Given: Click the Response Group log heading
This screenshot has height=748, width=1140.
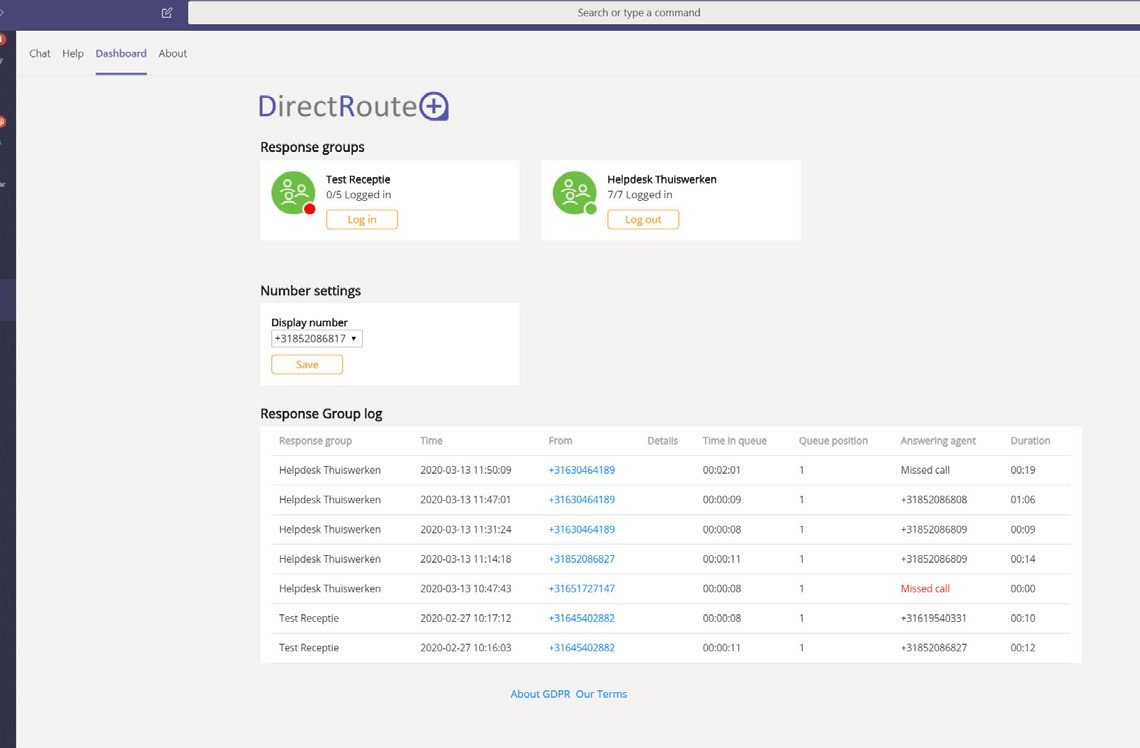Looking at the screenshot, I should (x=321, y=414).
